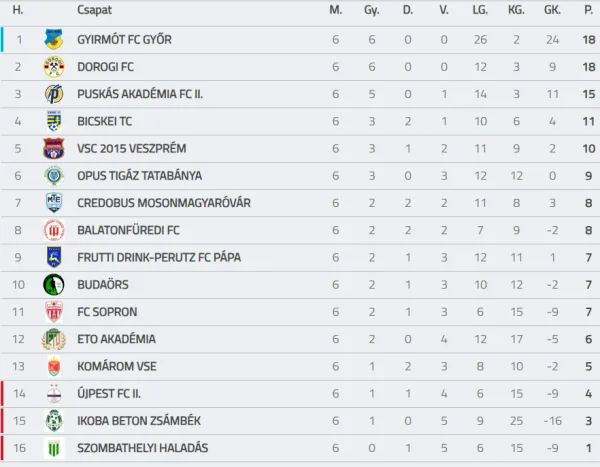Open the Ikoba Beton Zsámbék crest
This screenshot has height=467, width=600.
[54, 421]
